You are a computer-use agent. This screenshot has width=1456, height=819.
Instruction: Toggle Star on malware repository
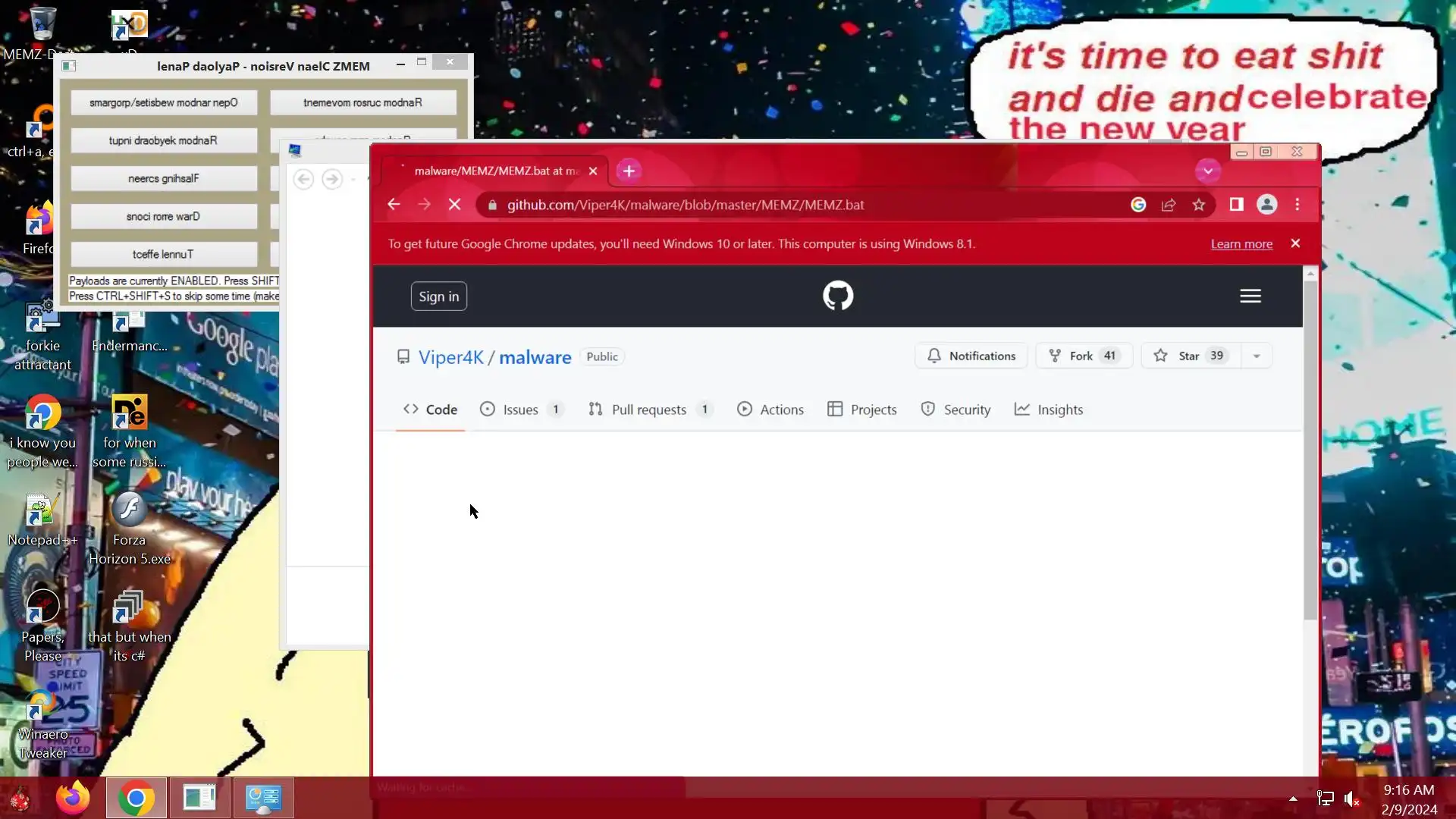tap(1188, 356)
